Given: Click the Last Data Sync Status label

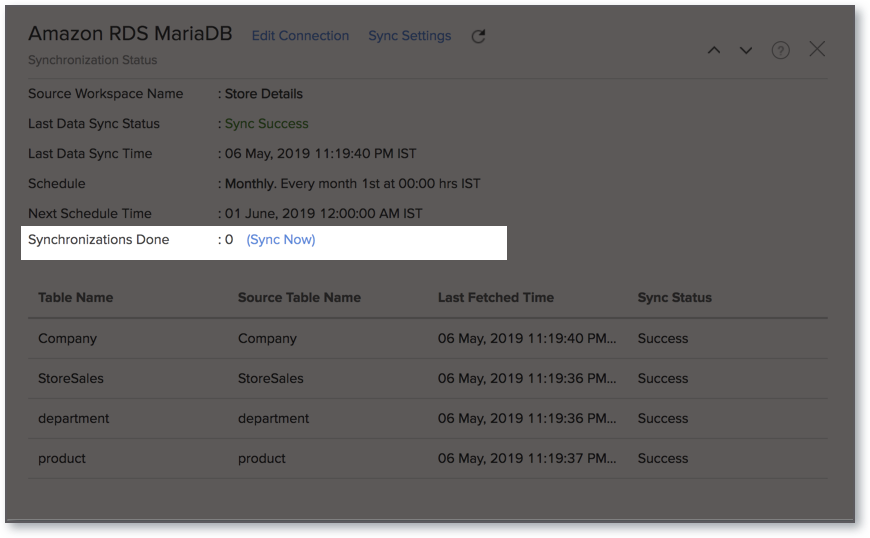Looking at the screenshot, I should [x=94, y=124].
